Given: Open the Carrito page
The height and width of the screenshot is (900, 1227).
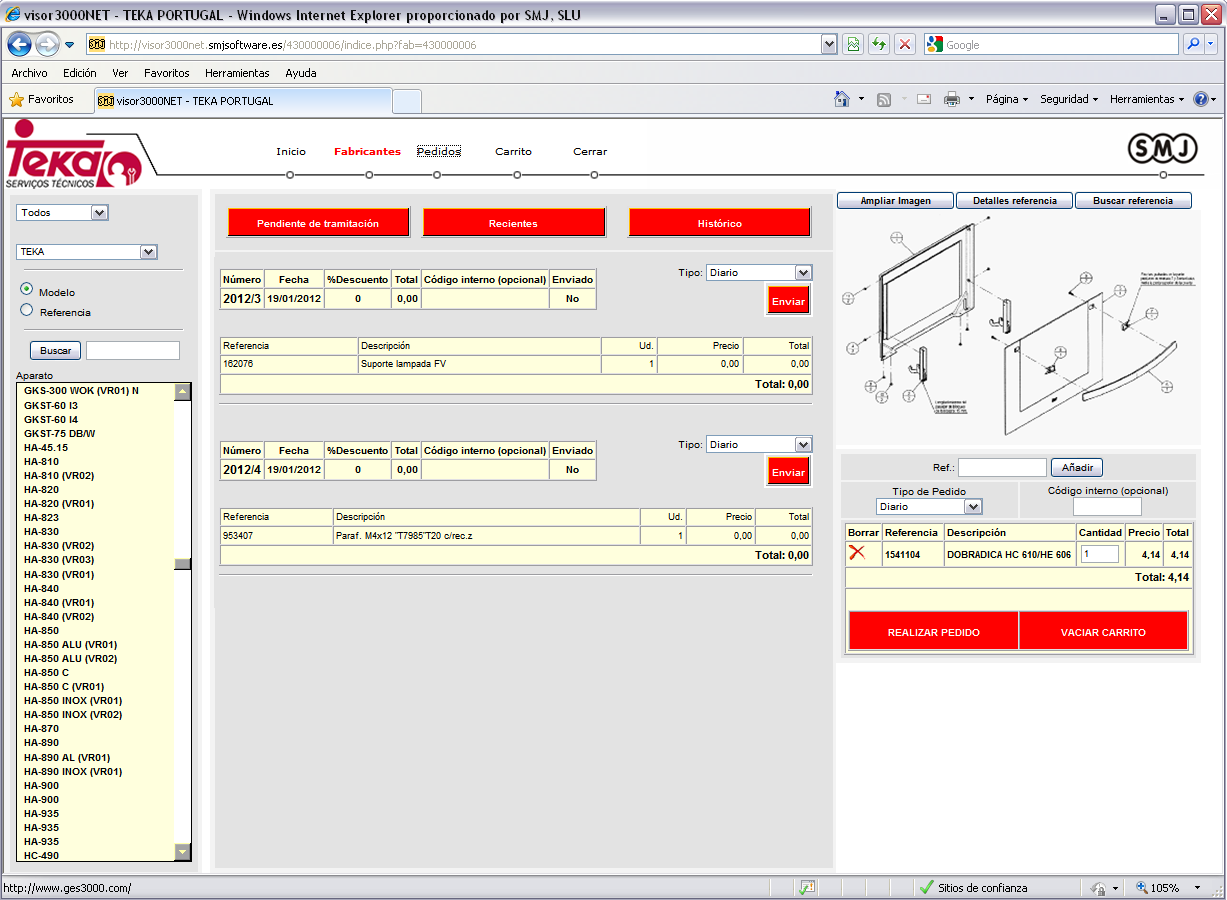Looking at the screenshot, I should [514, 152].
